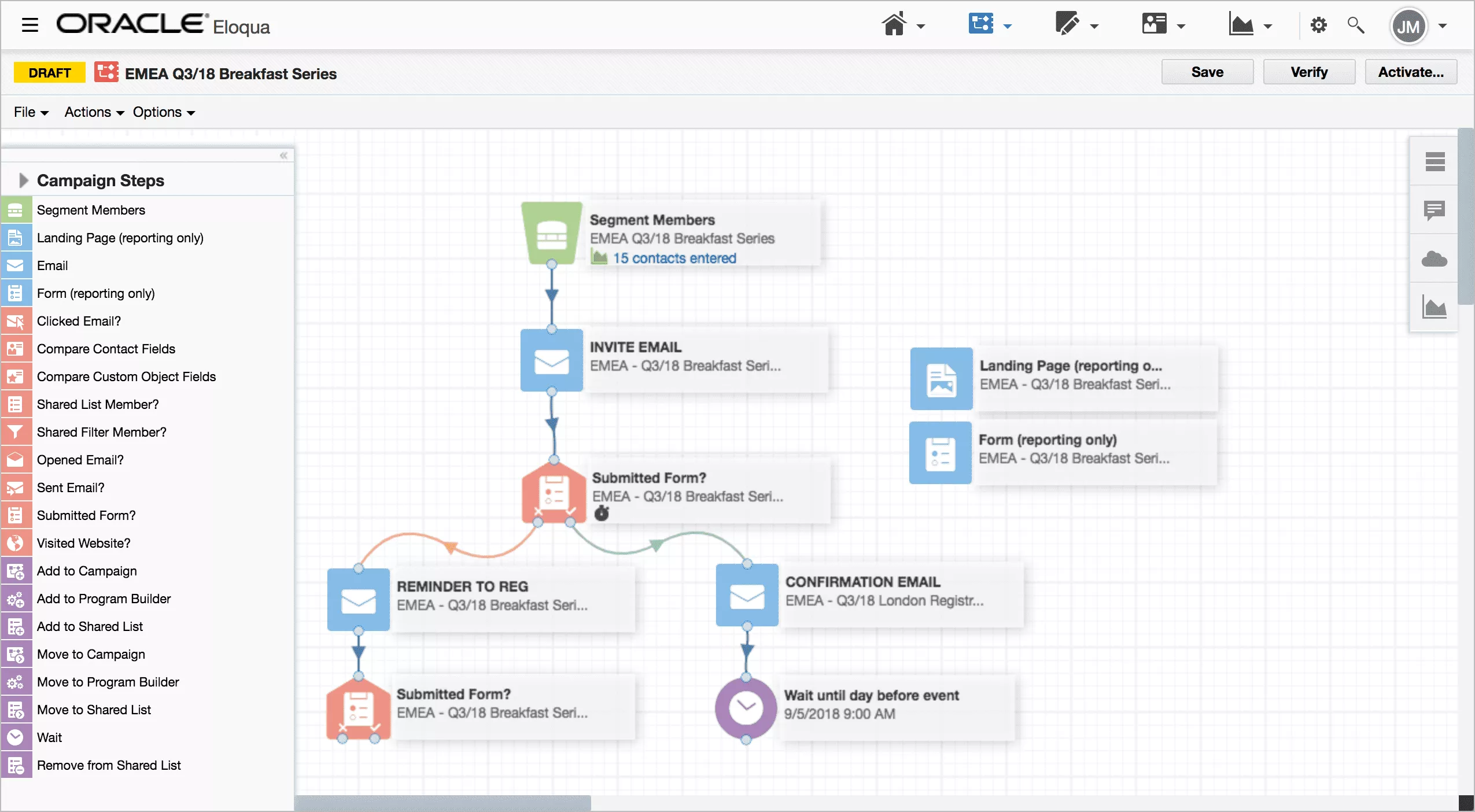Viewport: 1475px width, 812px height.
Task: Select Form (reporting only) palette icon
Action: [16, 293]
